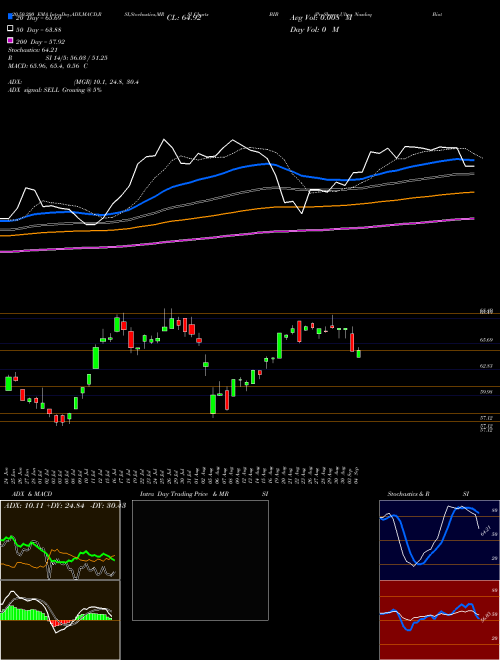Click the 59.98 price axis label
Screen dimensions: 500x660
(x=486, y=392)
